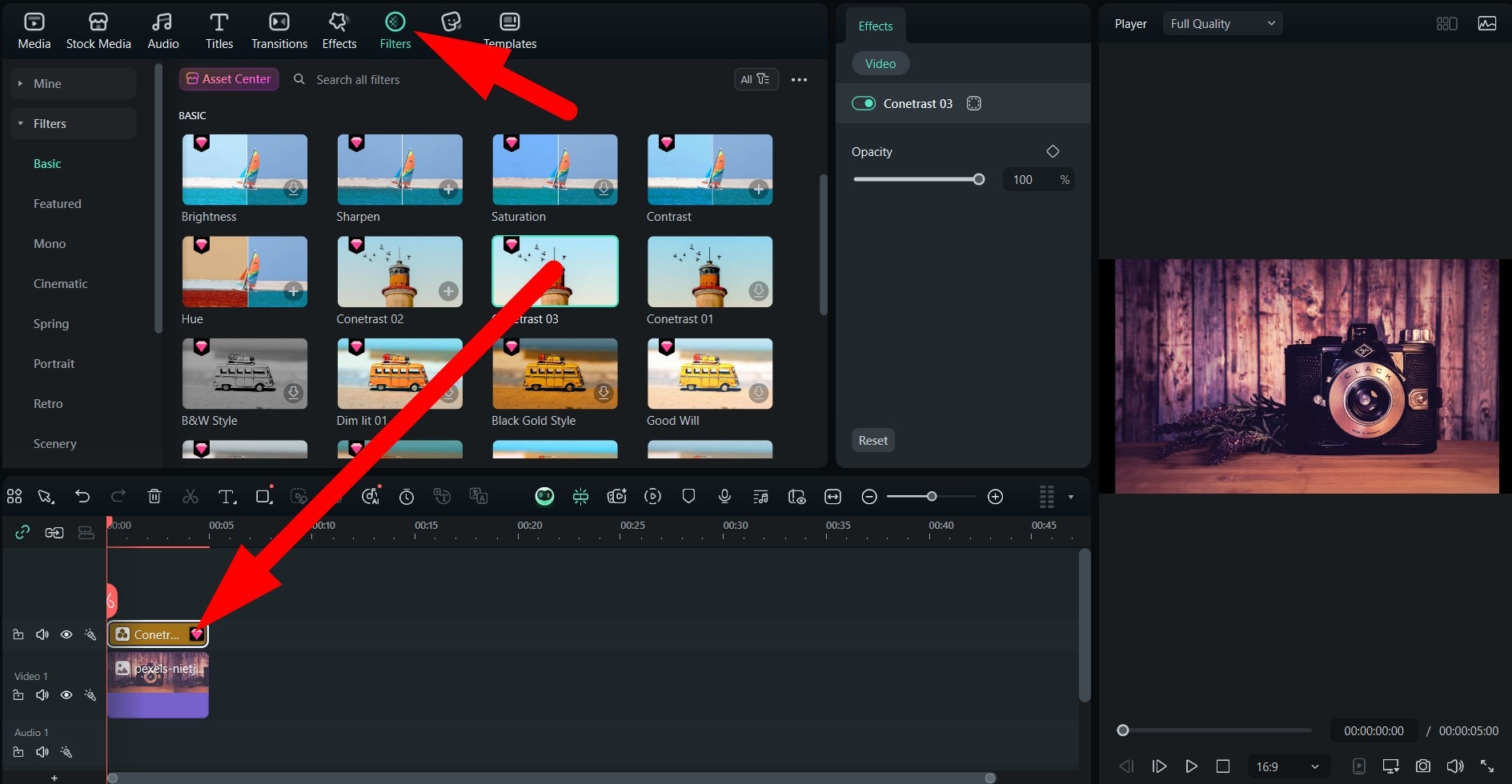Screen dimensions: 1512x784
Task: Select the Featured filter category
Action: click(x=58, y=204)
